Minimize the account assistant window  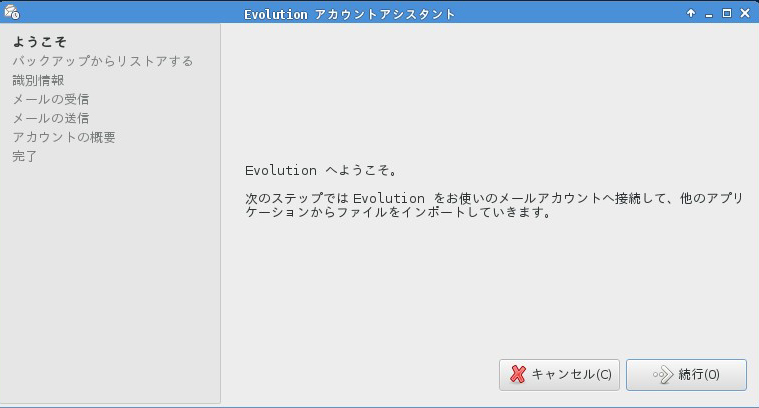point(708,13)
